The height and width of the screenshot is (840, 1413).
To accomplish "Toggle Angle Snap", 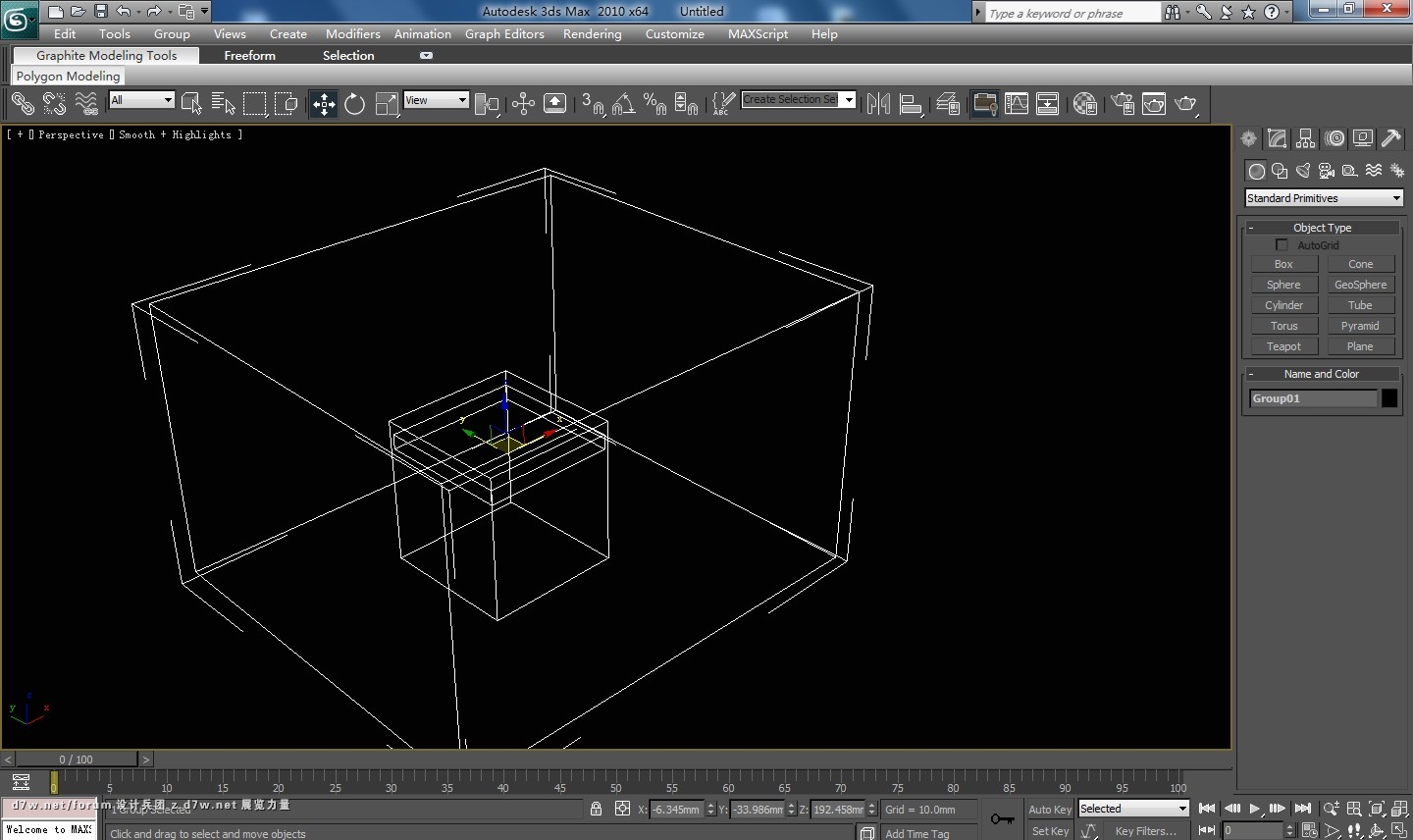I will coord(624,103).
